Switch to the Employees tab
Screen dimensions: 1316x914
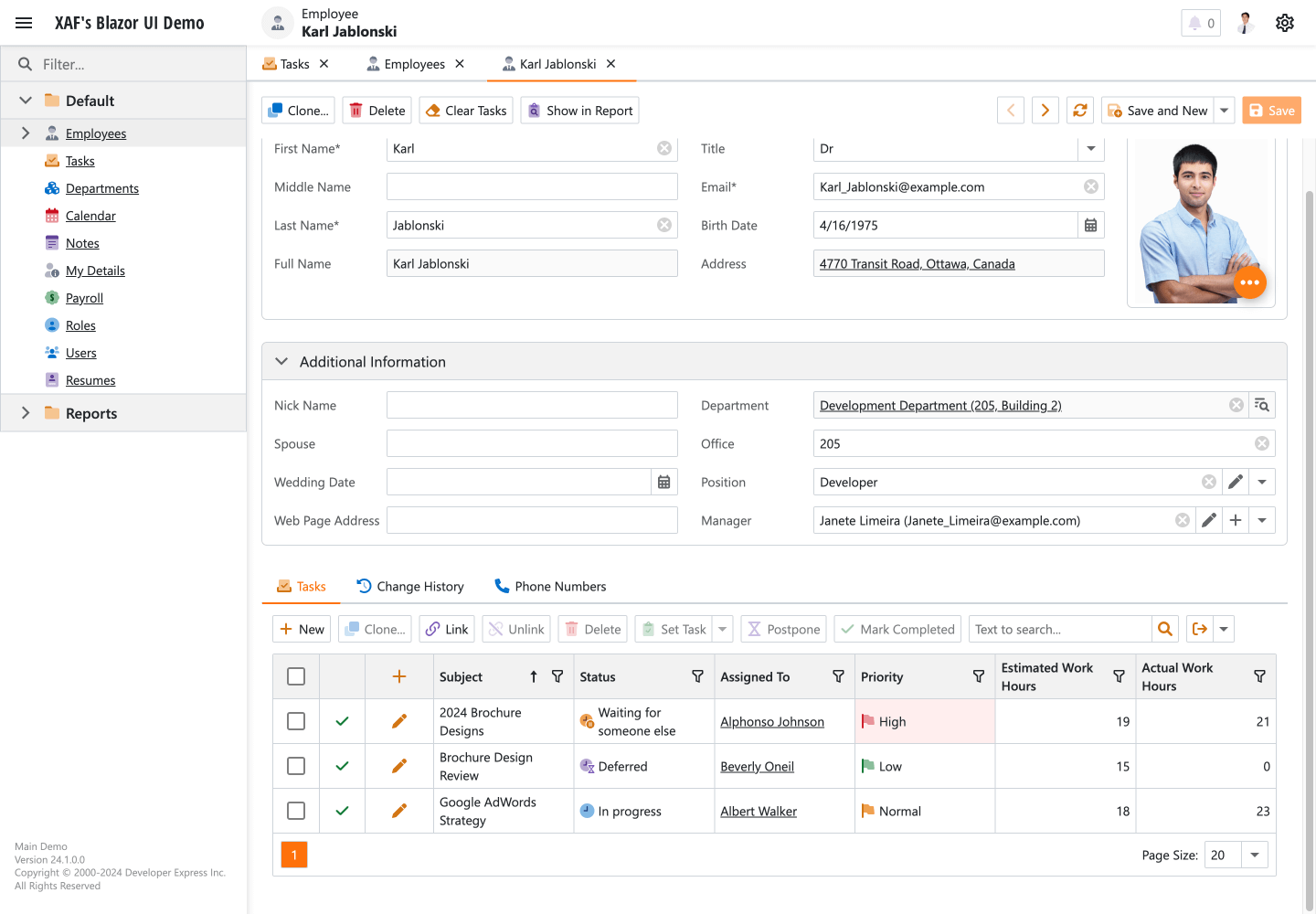(x=414, y=64)
